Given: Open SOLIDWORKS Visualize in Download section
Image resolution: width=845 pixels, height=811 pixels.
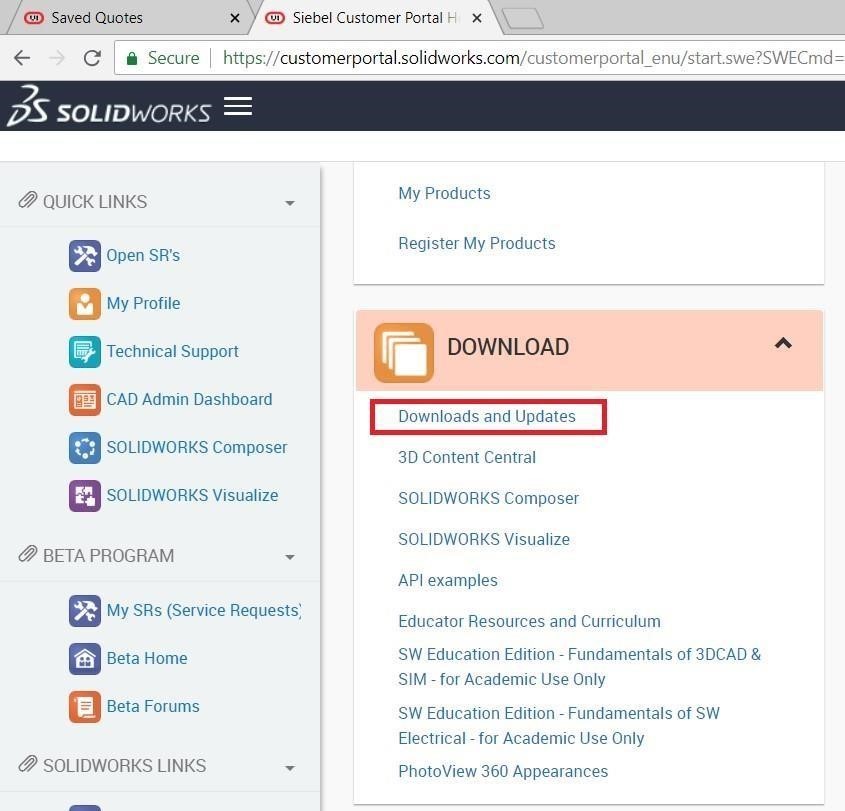Looking at the screenshot, I should pyautogui.click(x=484, y=539).
